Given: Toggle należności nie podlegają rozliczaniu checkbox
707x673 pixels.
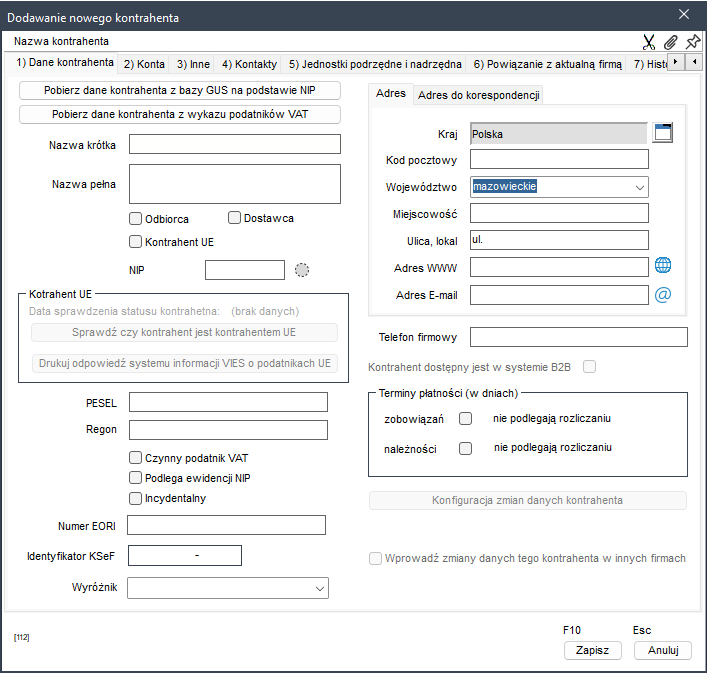Looking at the screenshot, I should pyautogui.click(x=465, y=449).
